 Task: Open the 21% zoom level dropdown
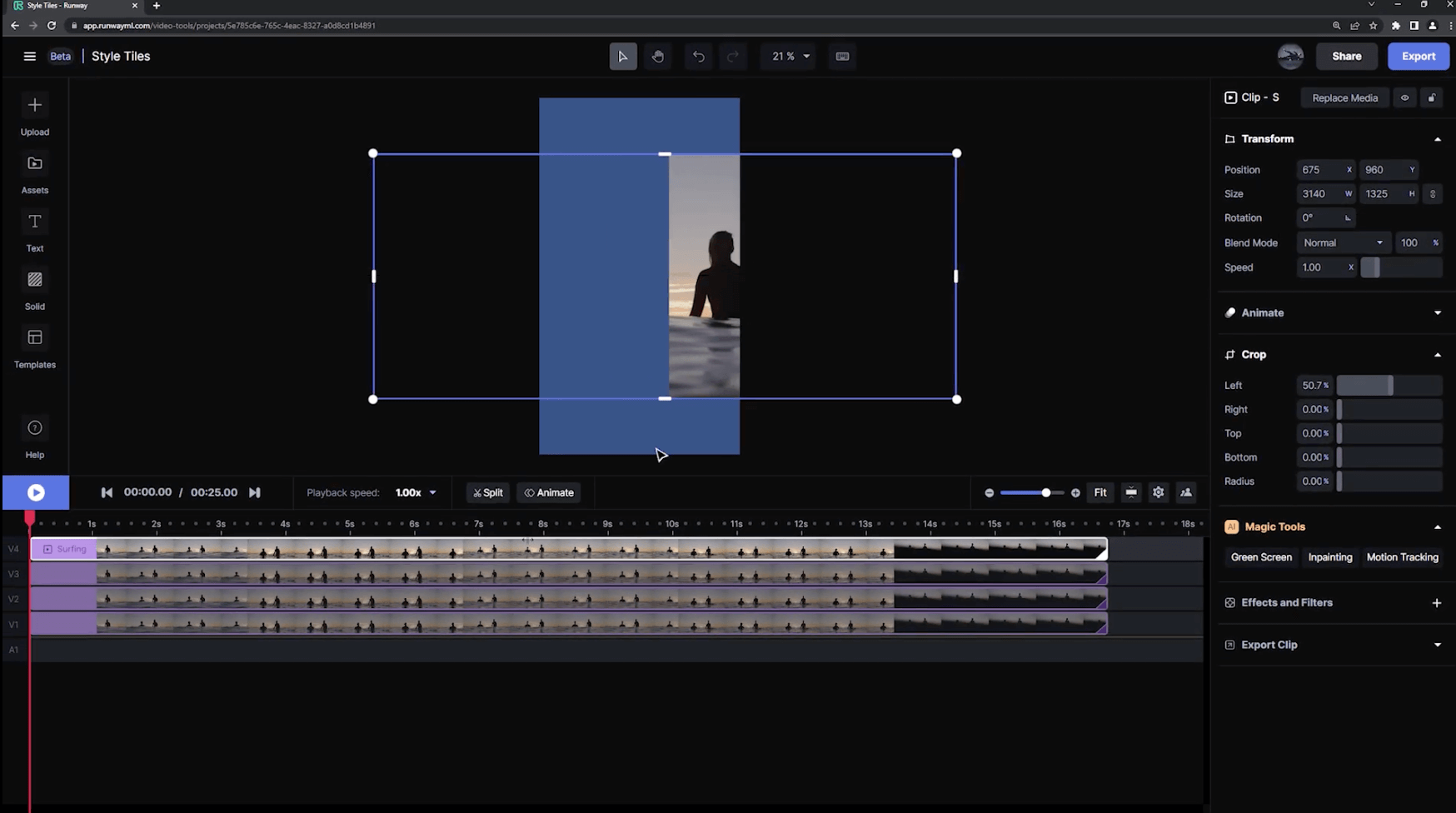(790, 57)
